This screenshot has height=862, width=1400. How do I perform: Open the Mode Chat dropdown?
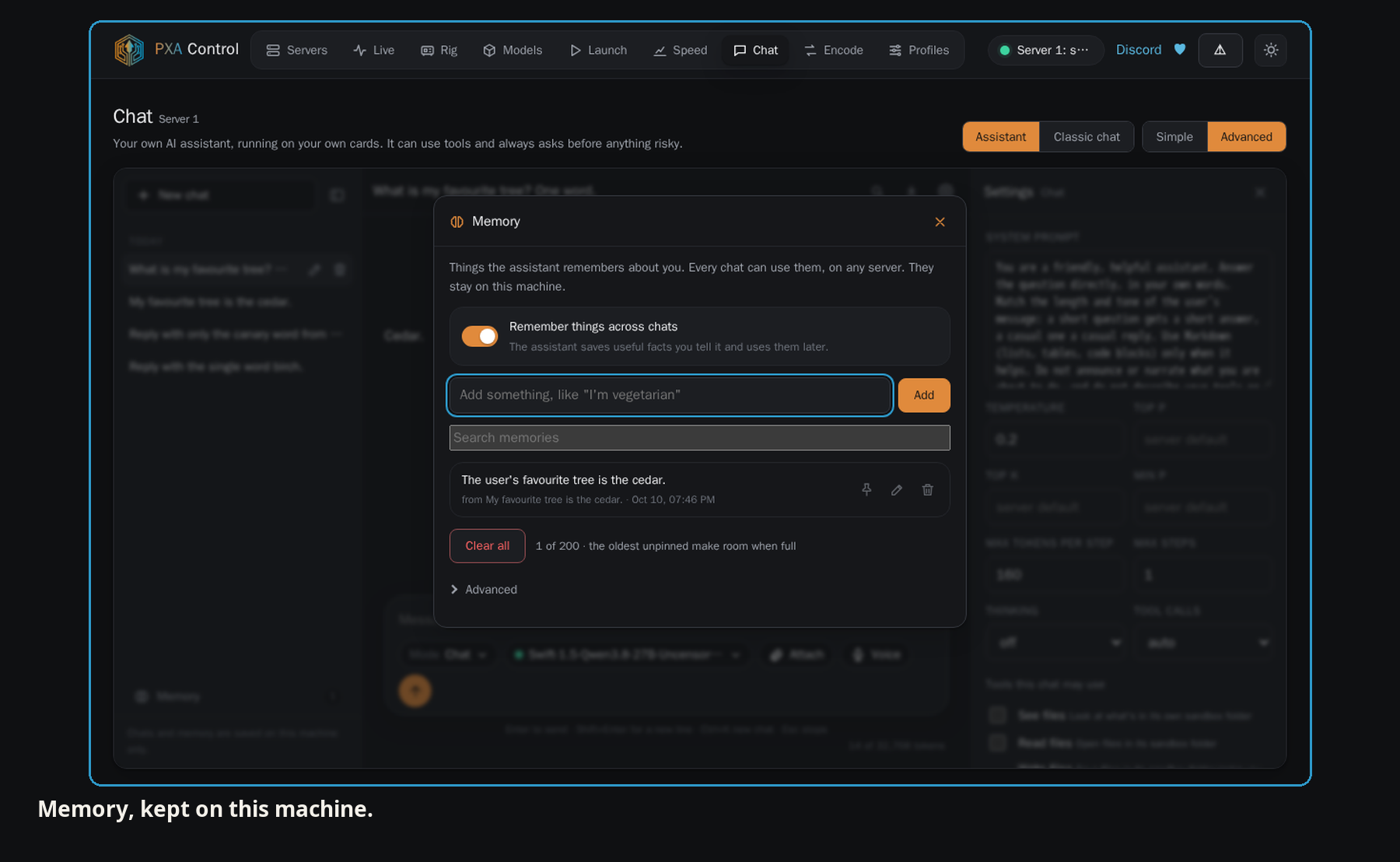tap(448, 655)
